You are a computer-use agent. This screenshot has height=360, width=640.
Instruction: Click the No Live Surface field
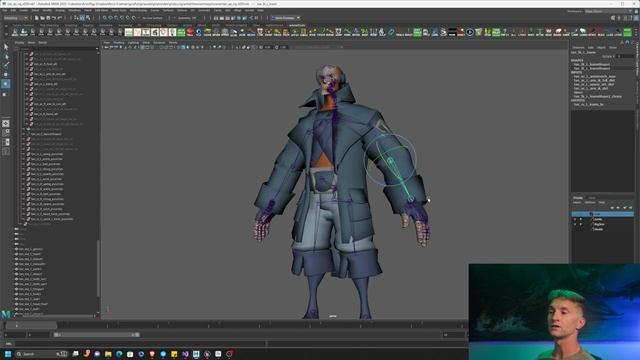tap(152, 18)
